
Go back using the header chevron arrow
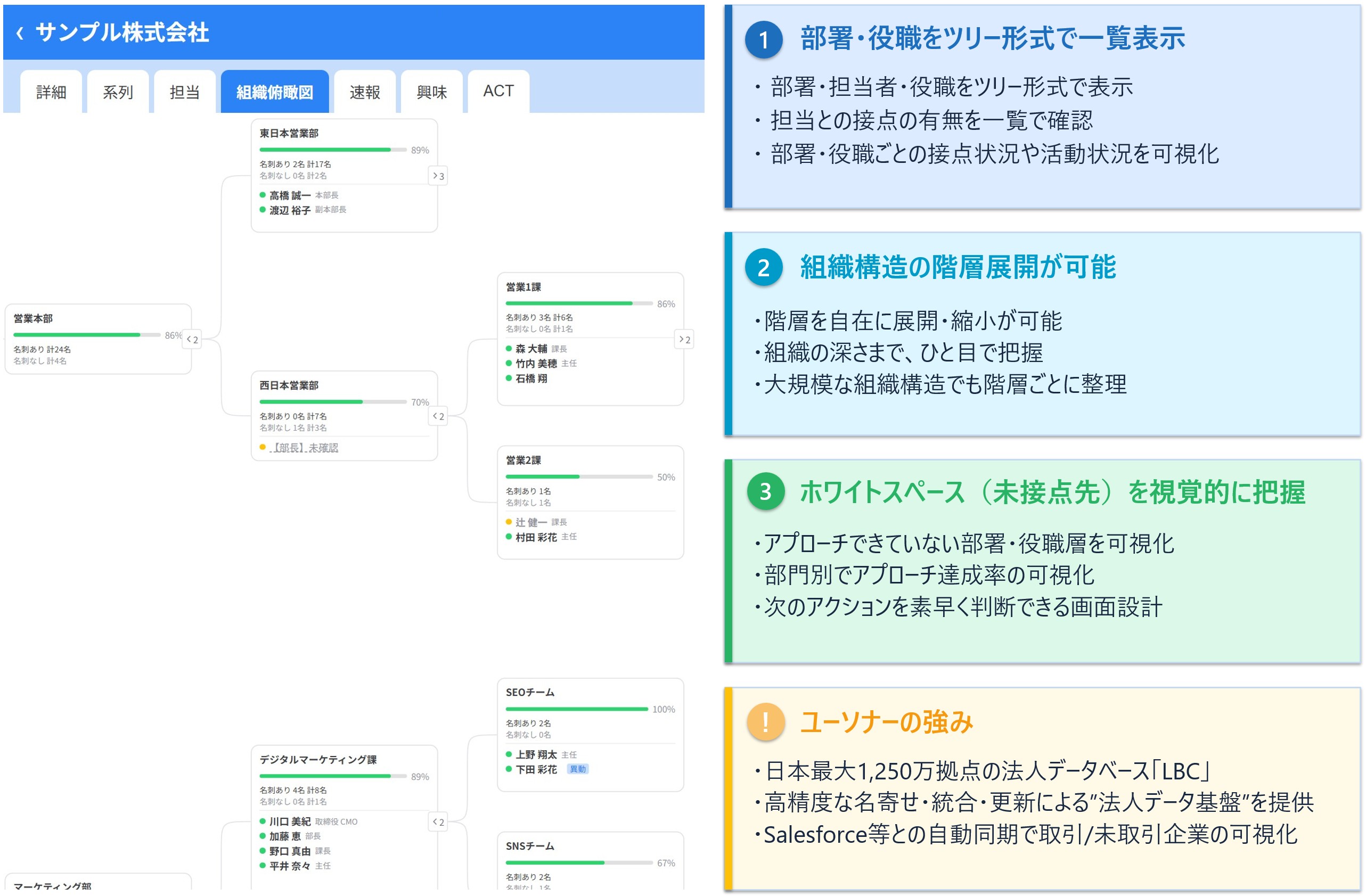[x=20, y=33]
